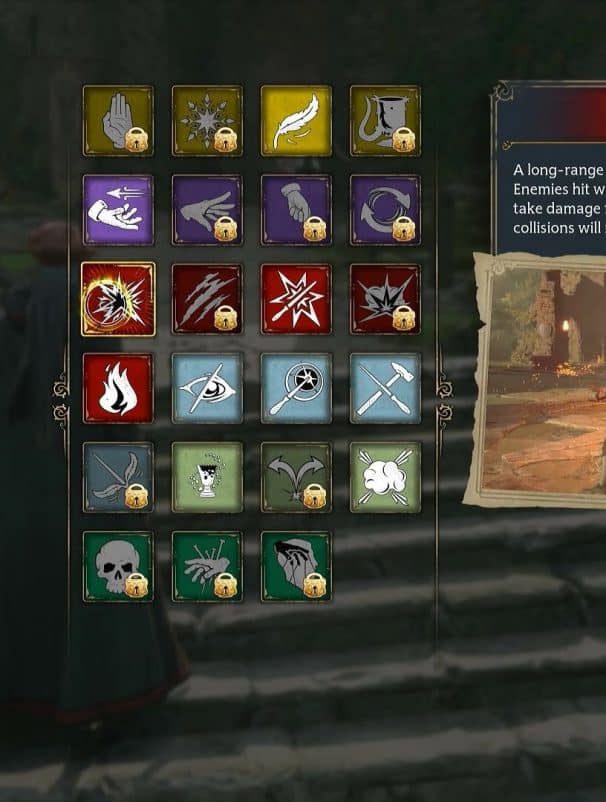Select the green sparkling goblet spell
The image size is (606, 802).
(x=207, y=477)
